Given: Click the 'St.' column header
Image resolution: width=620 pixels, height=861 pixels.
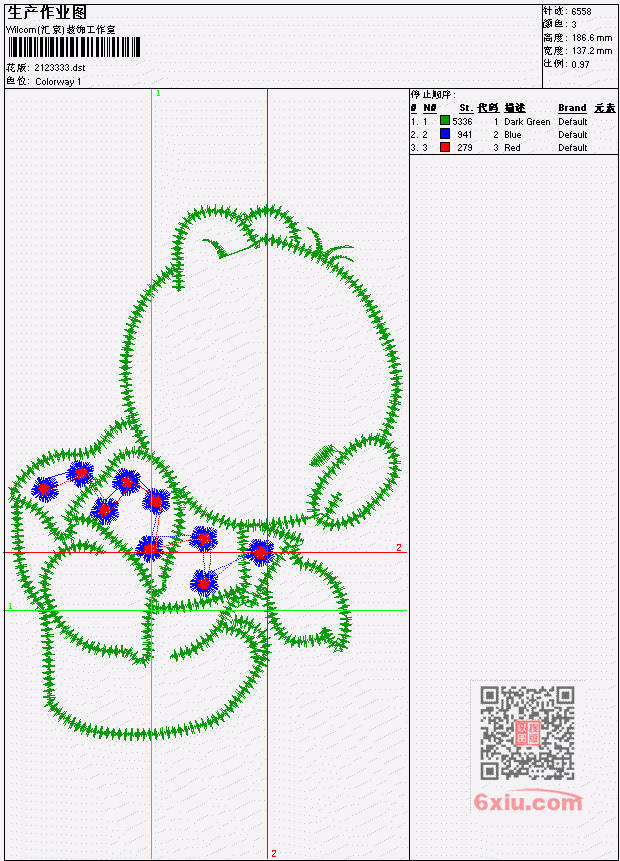Looking at the screenshot, I should (x=466, y=108).
